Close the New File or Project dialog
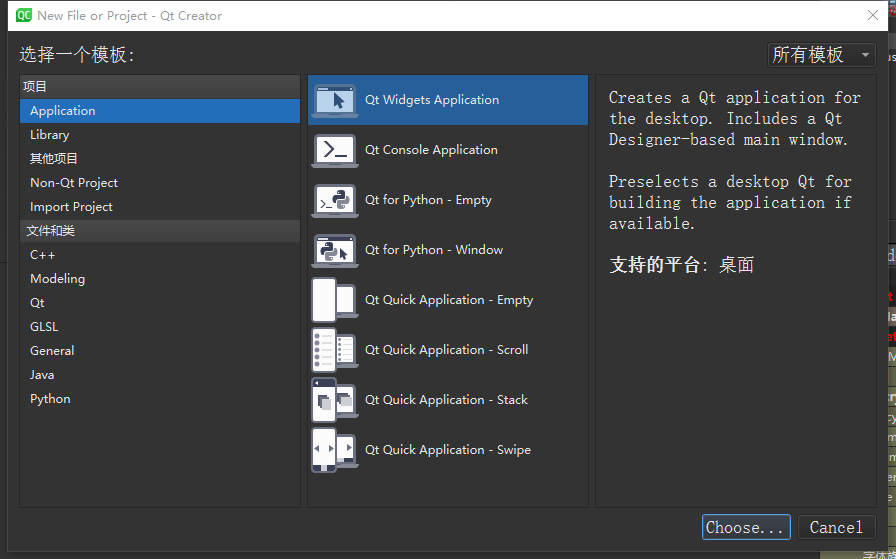The image size is (896, 559). pyautogui.click(x=873, y=15)
